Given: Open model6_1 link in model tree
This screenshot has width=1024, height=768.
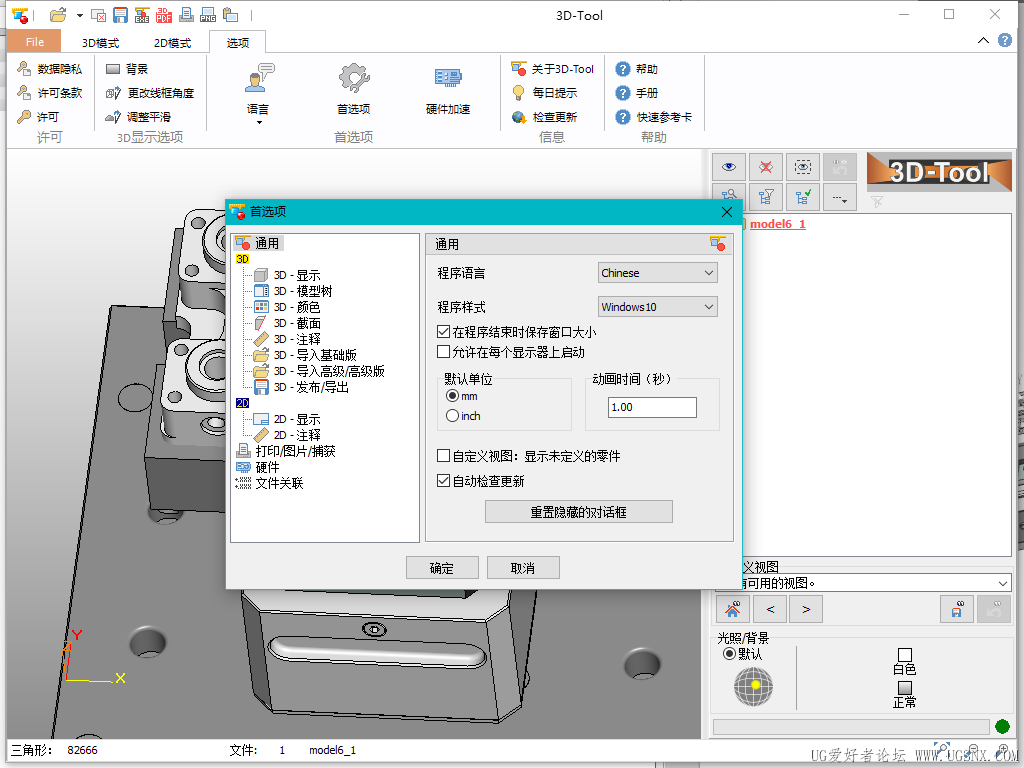Looking at the screenshot, I should point(778,224).
